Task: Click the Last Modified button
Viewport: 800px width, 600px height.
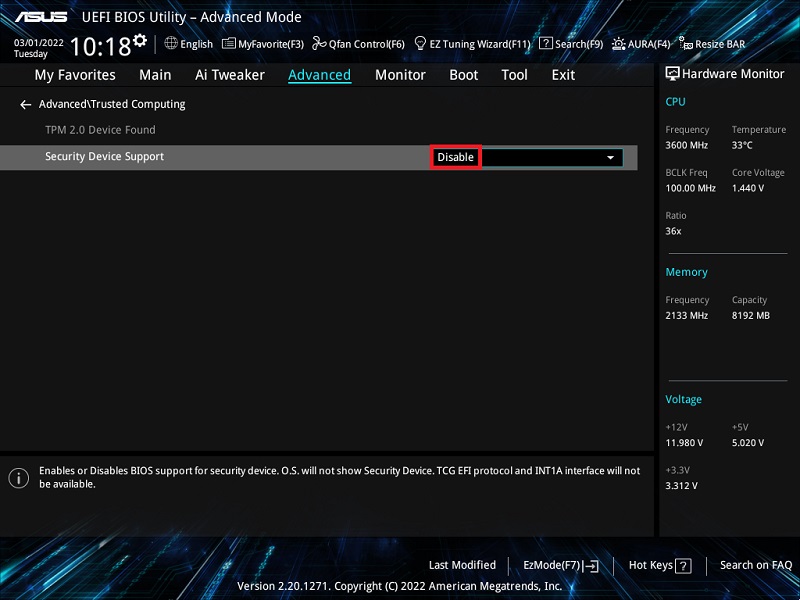Action: (462, 565)
